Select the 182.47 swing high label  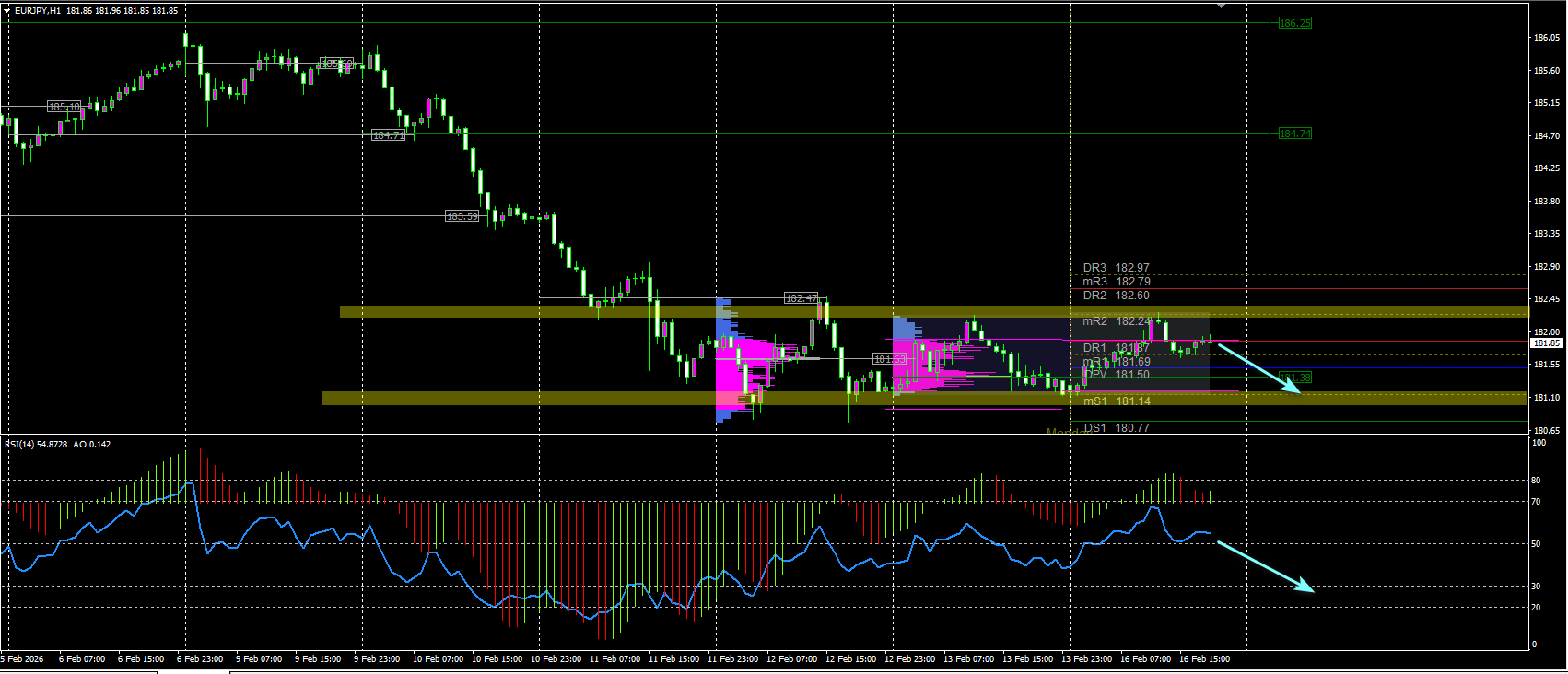(801, 298)
